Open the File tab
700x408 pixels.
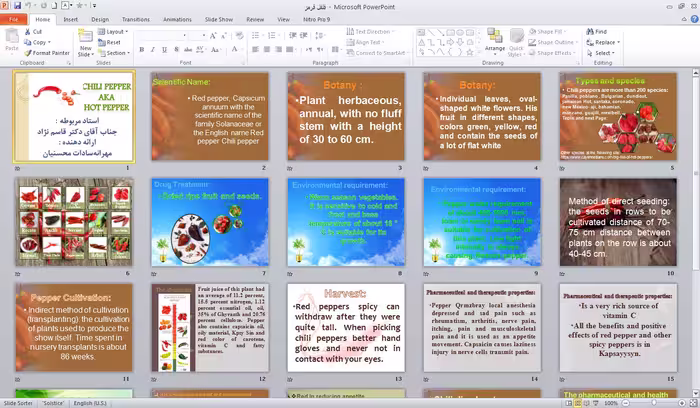coord(13,19)
